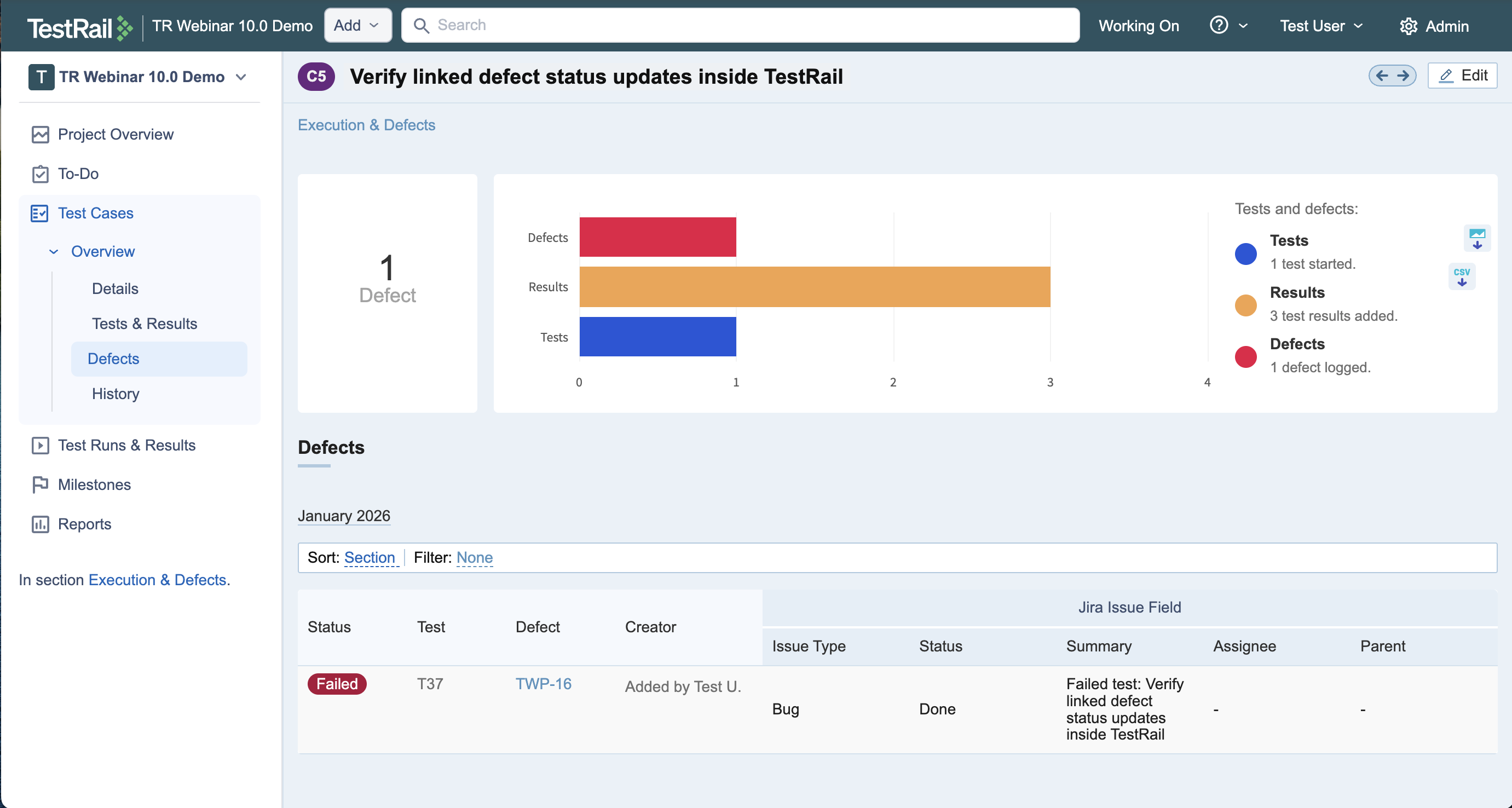Open the History subsection
Image resolution: width=1512 pixels, height=808 pixels.
(116, 394)
